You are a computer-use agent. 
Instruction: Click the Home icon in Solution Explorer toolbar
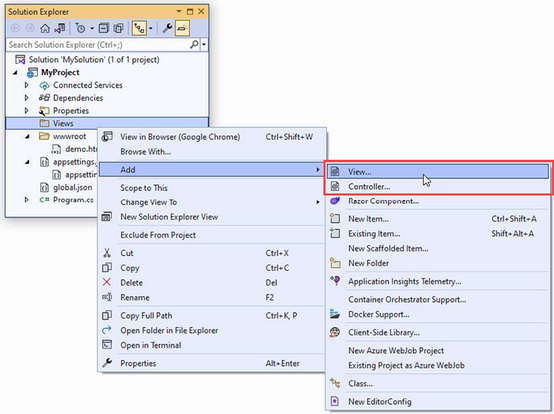45,28
